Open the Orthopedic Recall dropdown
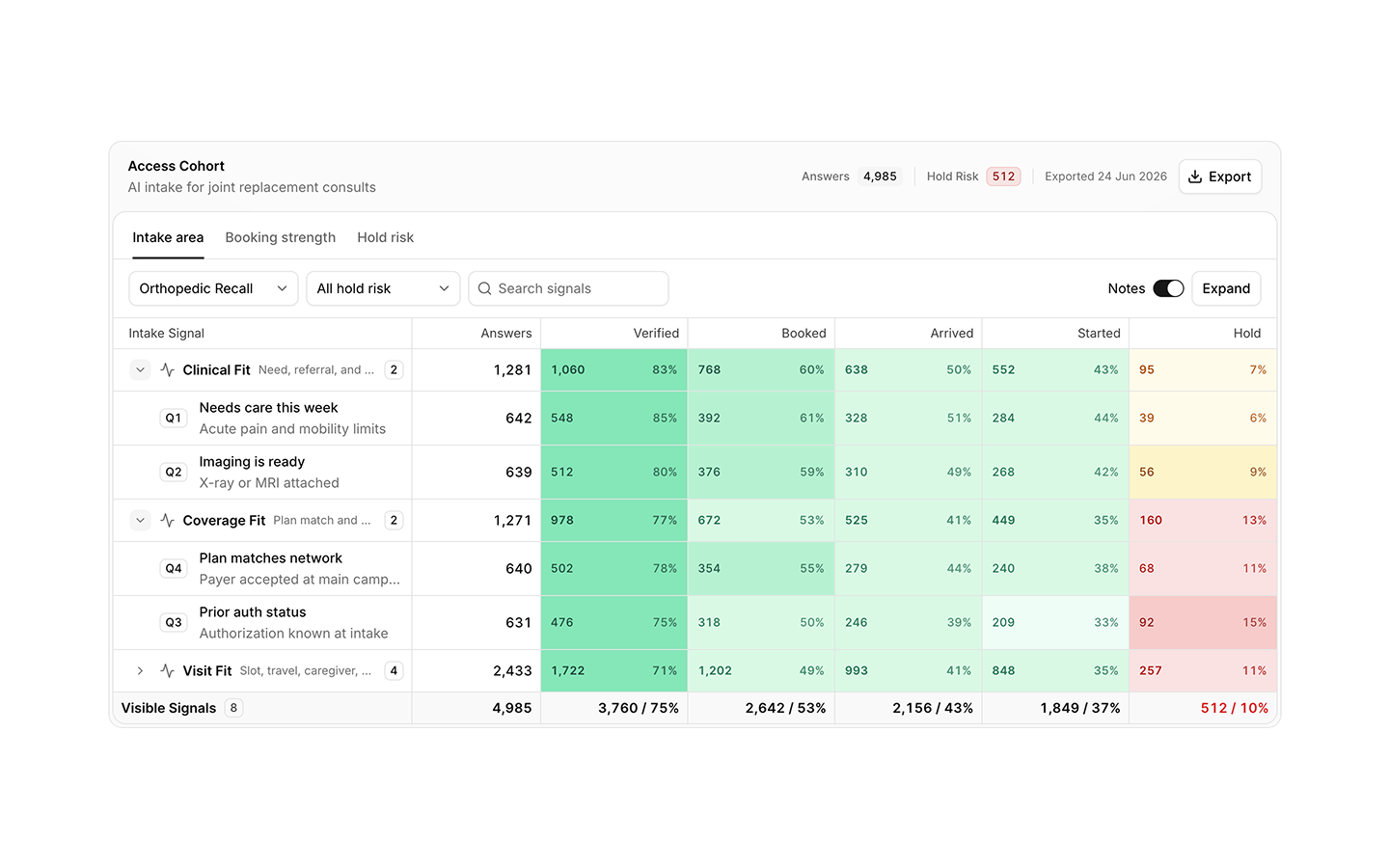 [x=213, y=288]
